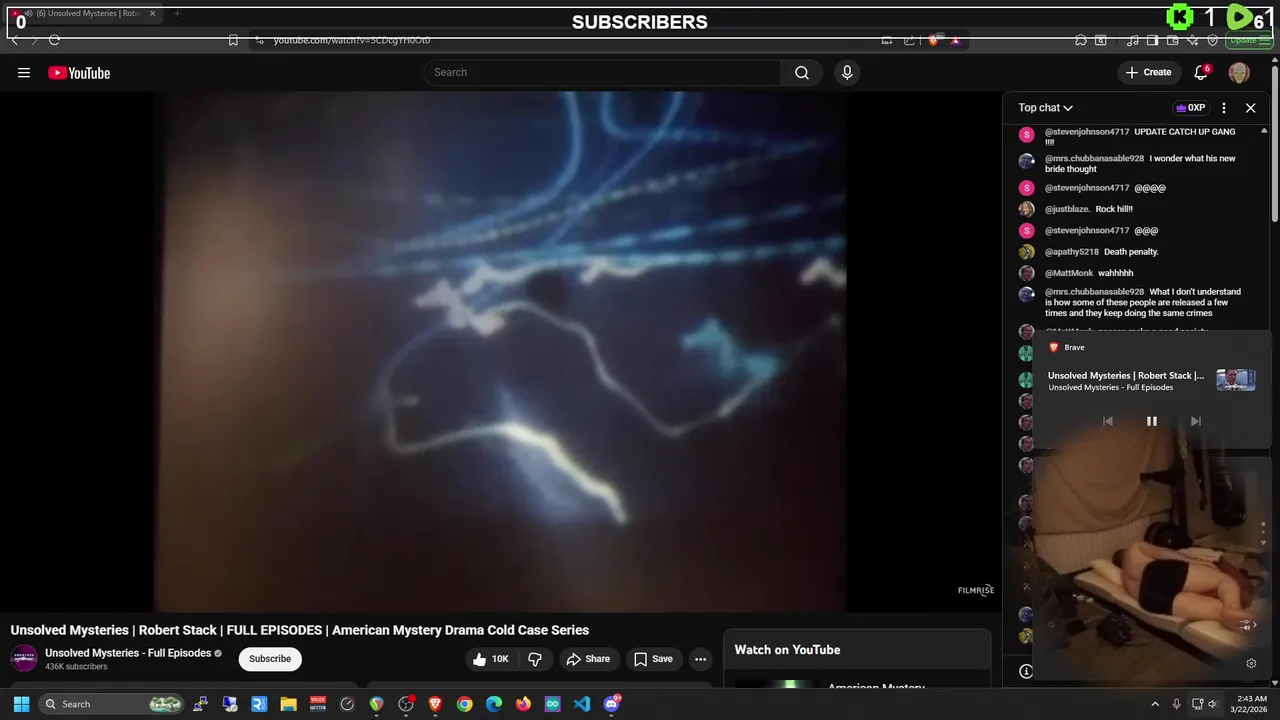Open the YouTube guide hamburger menu

pyautogui.click(x=24, y=72)
